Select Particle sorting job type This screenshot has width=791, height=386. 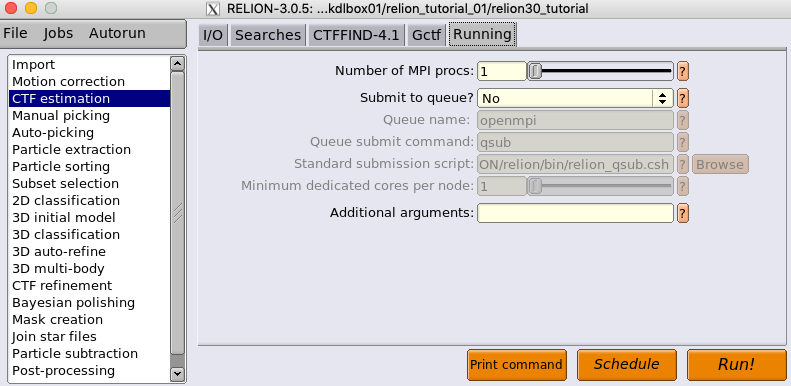89,167
